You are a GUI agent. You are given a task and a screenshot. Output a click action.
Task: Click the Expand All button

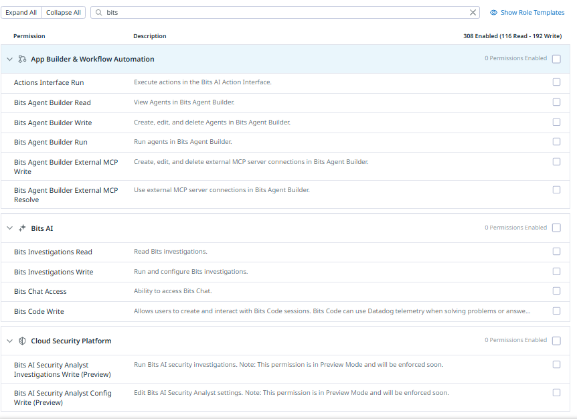coord(21,13)
